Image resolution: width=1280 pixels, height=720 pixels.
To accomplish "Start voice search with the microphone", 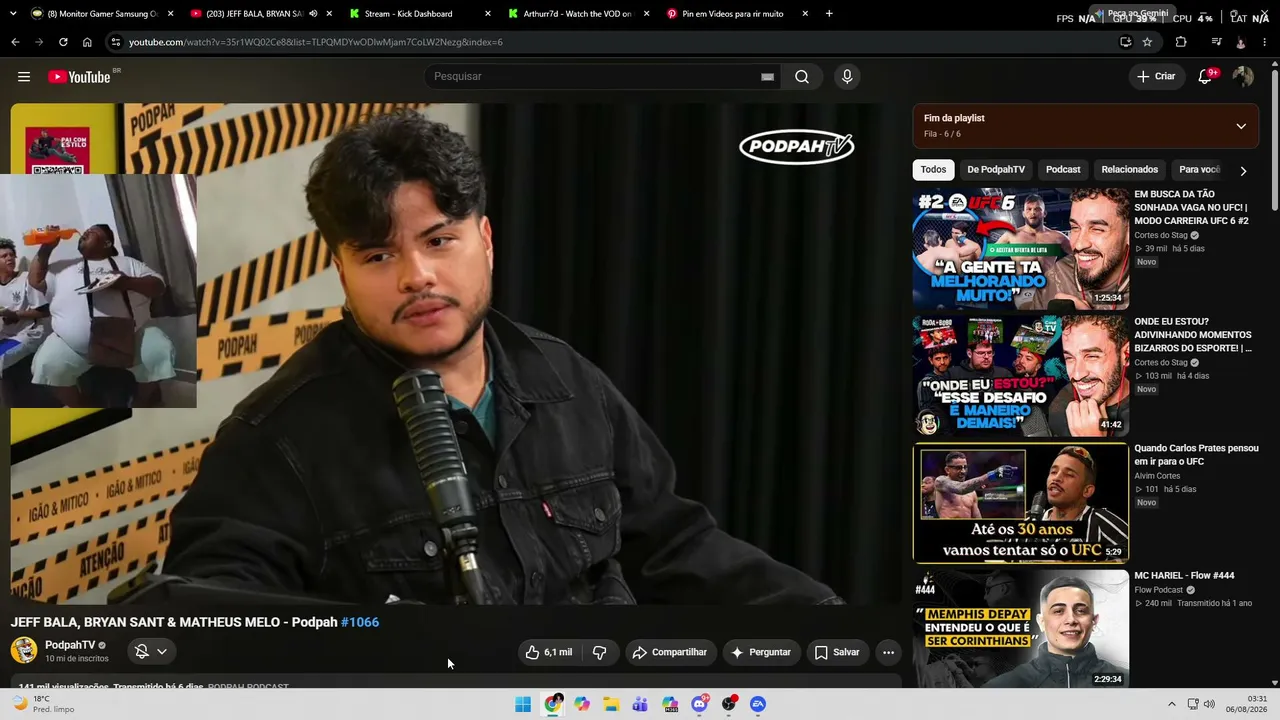I will click(847, 77).
